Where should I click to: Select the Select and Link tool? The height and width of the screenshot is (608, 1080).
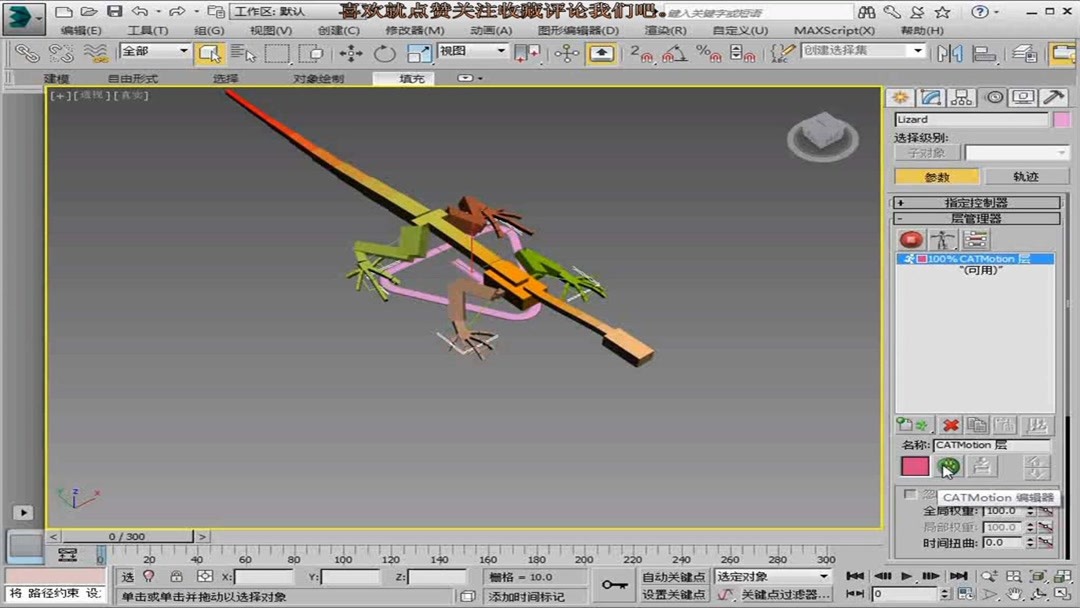(27, 52)
